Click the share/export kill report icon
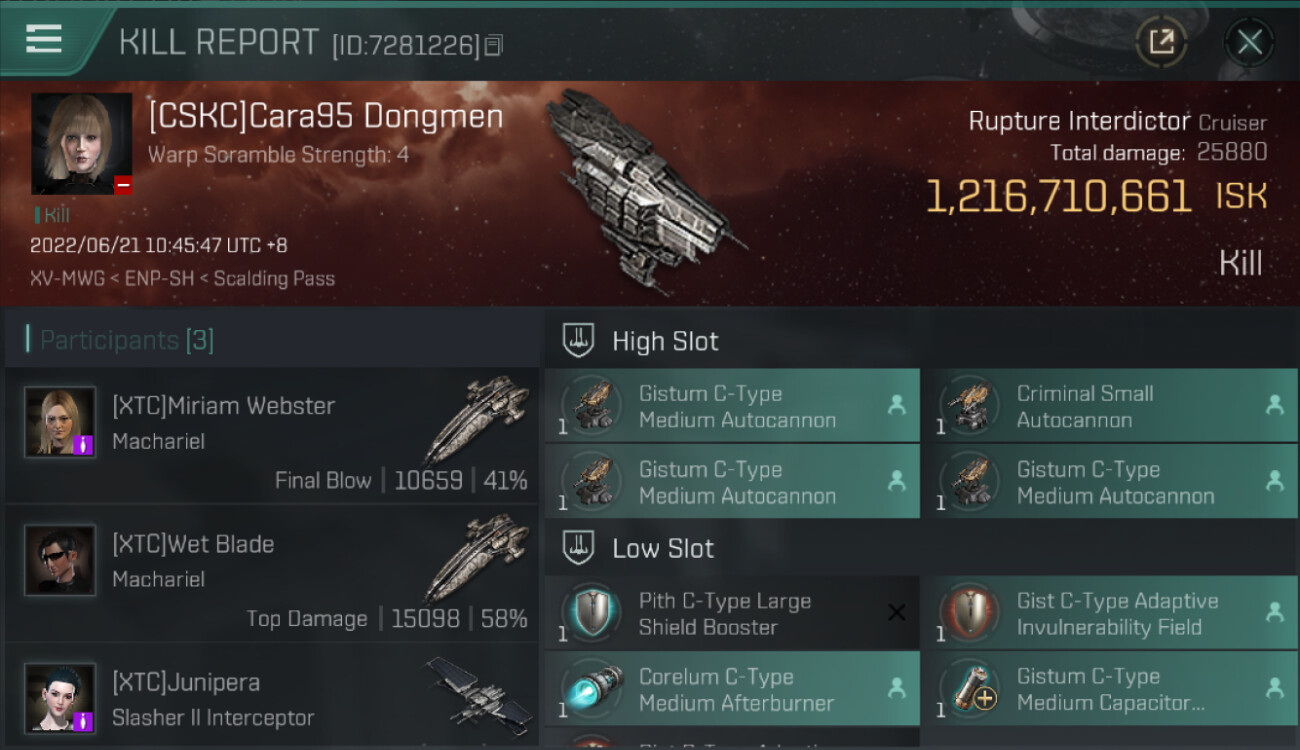 pos(1161,42)
